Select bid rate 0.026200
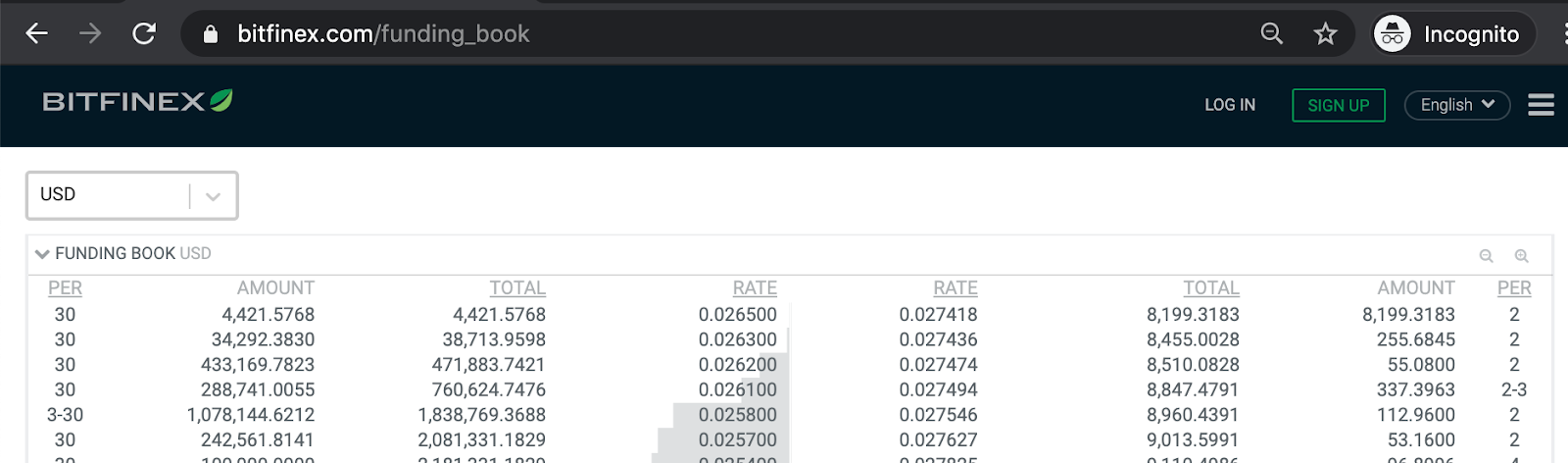 [x=738, y=365]
